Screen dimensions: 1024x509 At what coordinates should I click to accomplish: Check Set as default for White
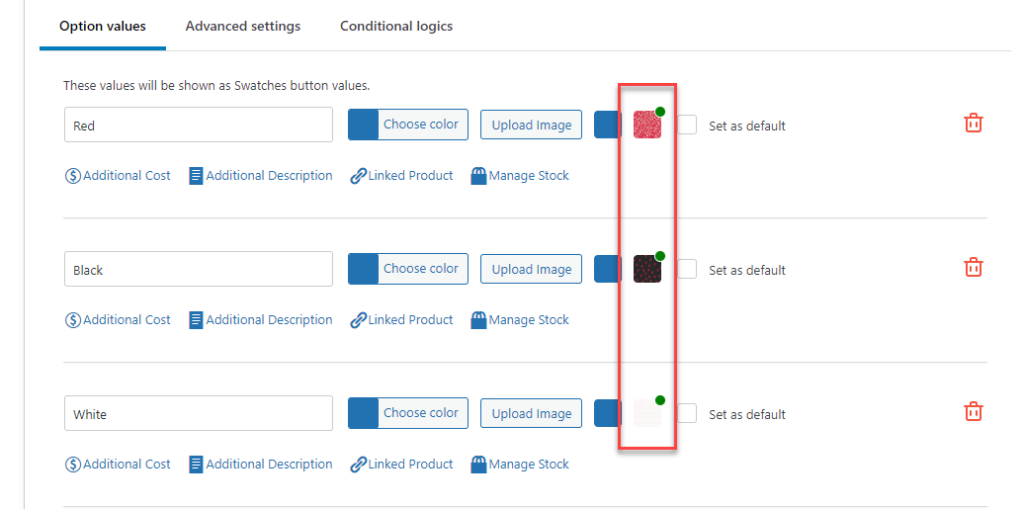687,413
